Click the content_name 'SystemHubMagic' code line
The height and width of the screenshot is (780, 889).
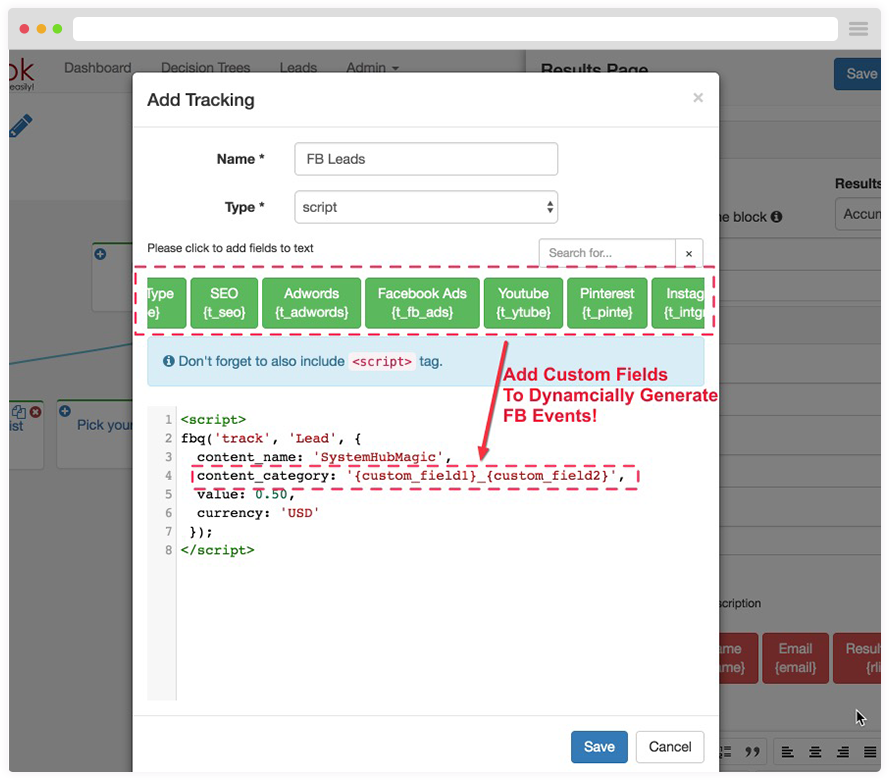click(324, 457)
